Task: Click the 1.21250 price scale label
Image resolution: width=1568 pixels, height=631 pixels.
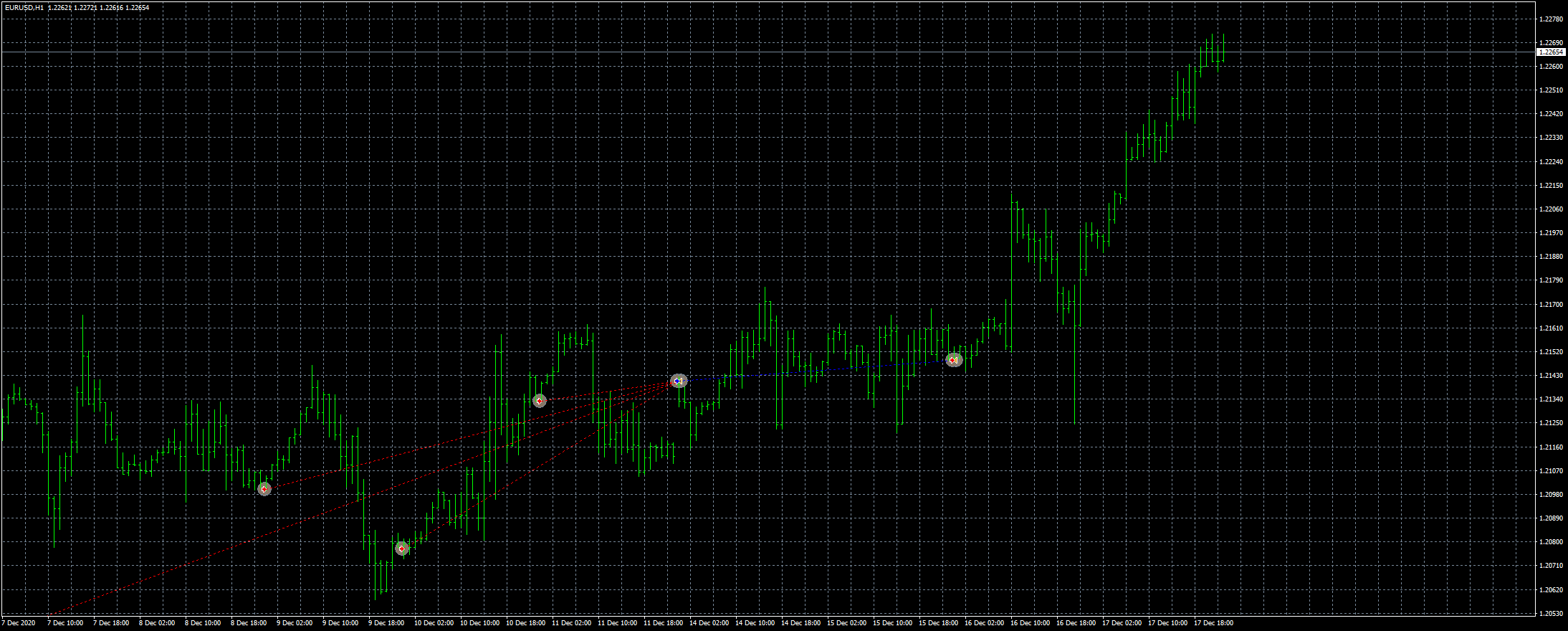Action: click(1550, 423)
